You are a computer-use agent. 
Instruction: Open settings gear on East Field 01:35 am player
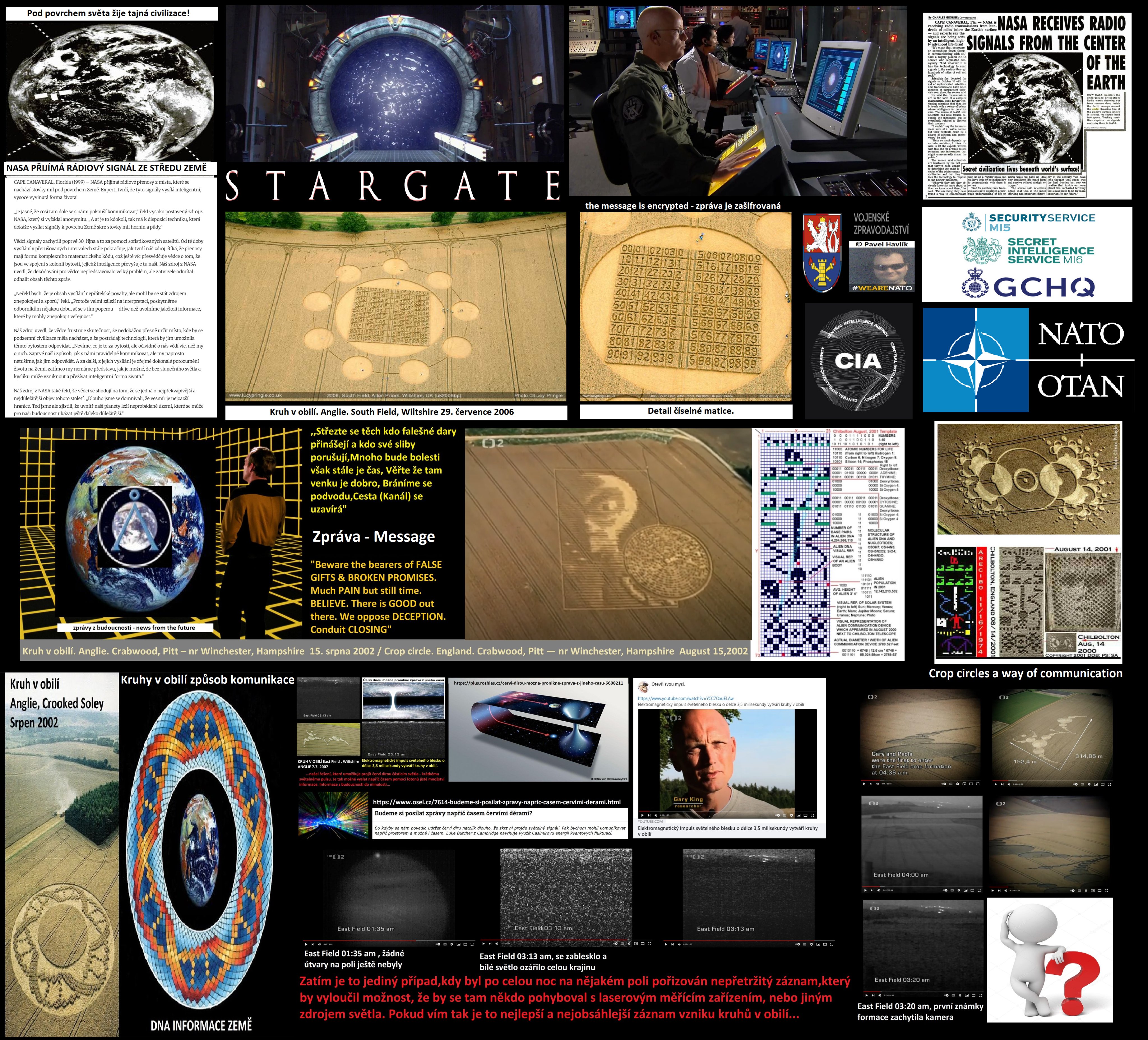pyautogui.click(x=452, y=944)
